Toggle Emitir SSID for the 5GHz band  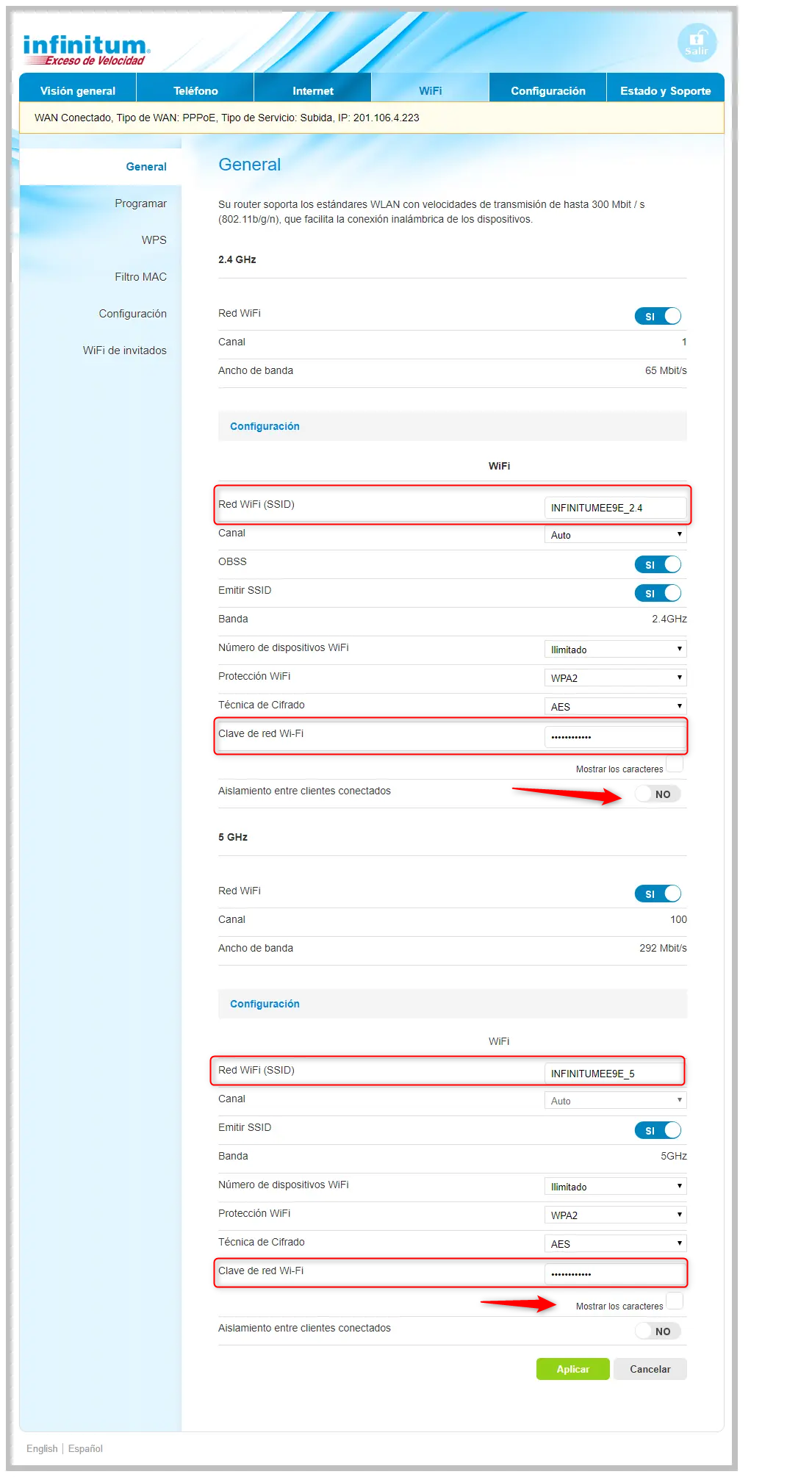coord(658,1130)
